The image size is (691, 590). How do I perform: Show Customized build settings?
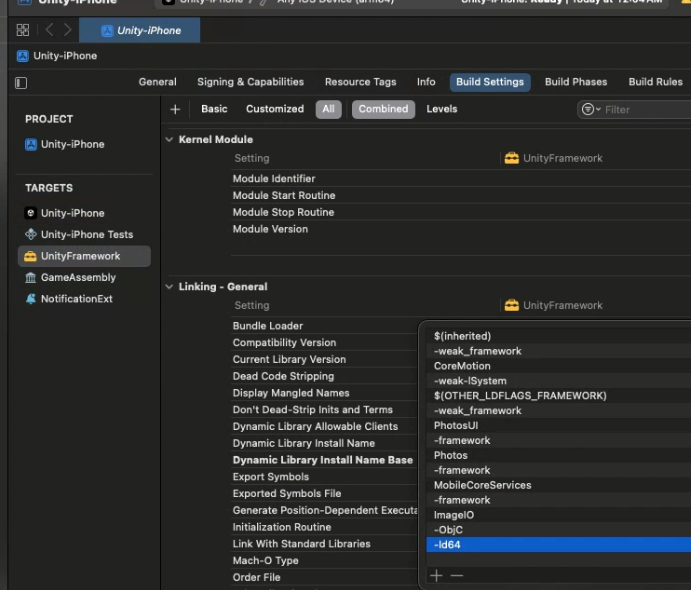(275, 109)
